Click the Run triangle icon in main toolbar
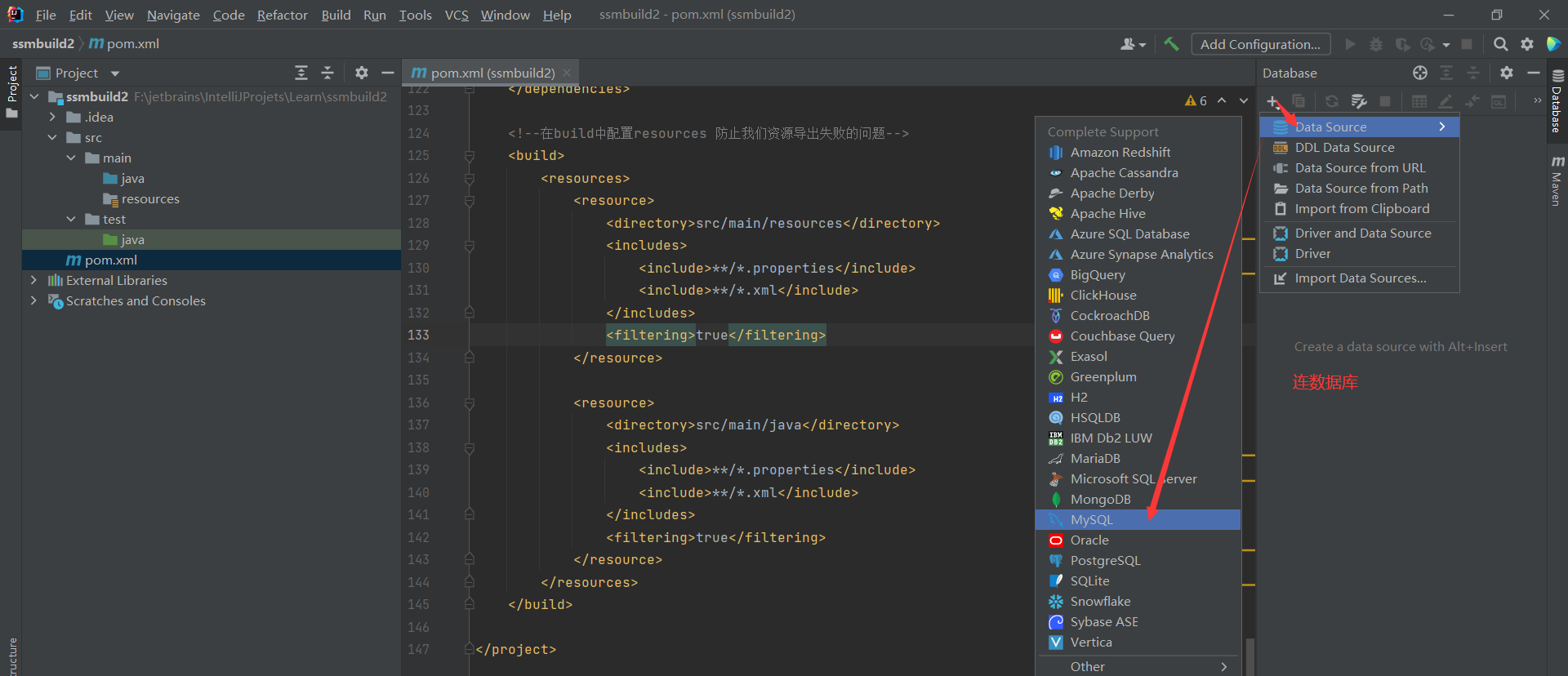Image resolution: width=1568 pixels, height=676 pixels. [x=1350, y=44]
